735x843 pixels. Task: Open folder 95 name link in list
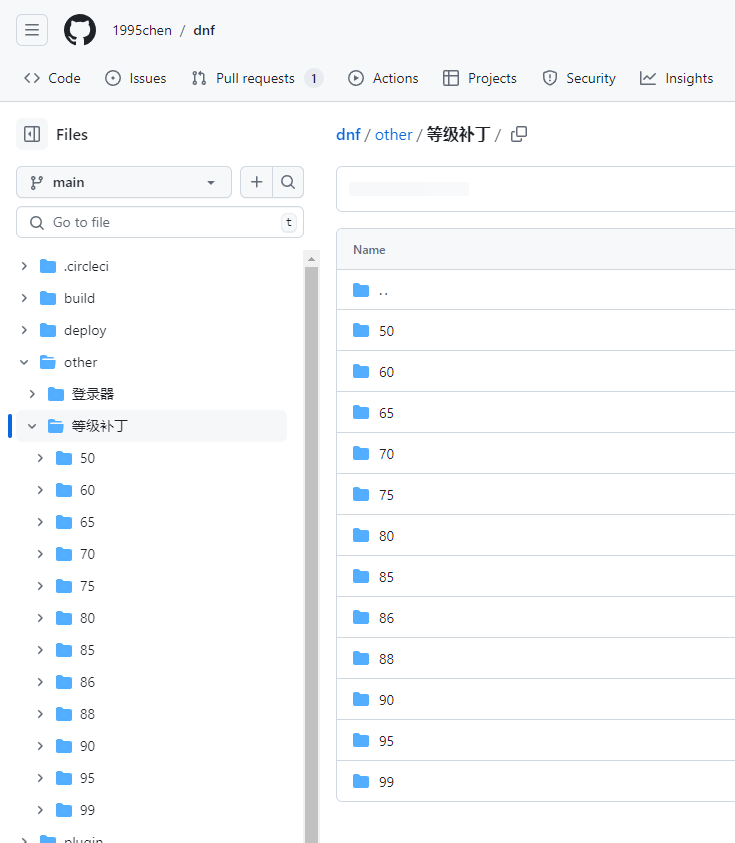click(386, 741)
